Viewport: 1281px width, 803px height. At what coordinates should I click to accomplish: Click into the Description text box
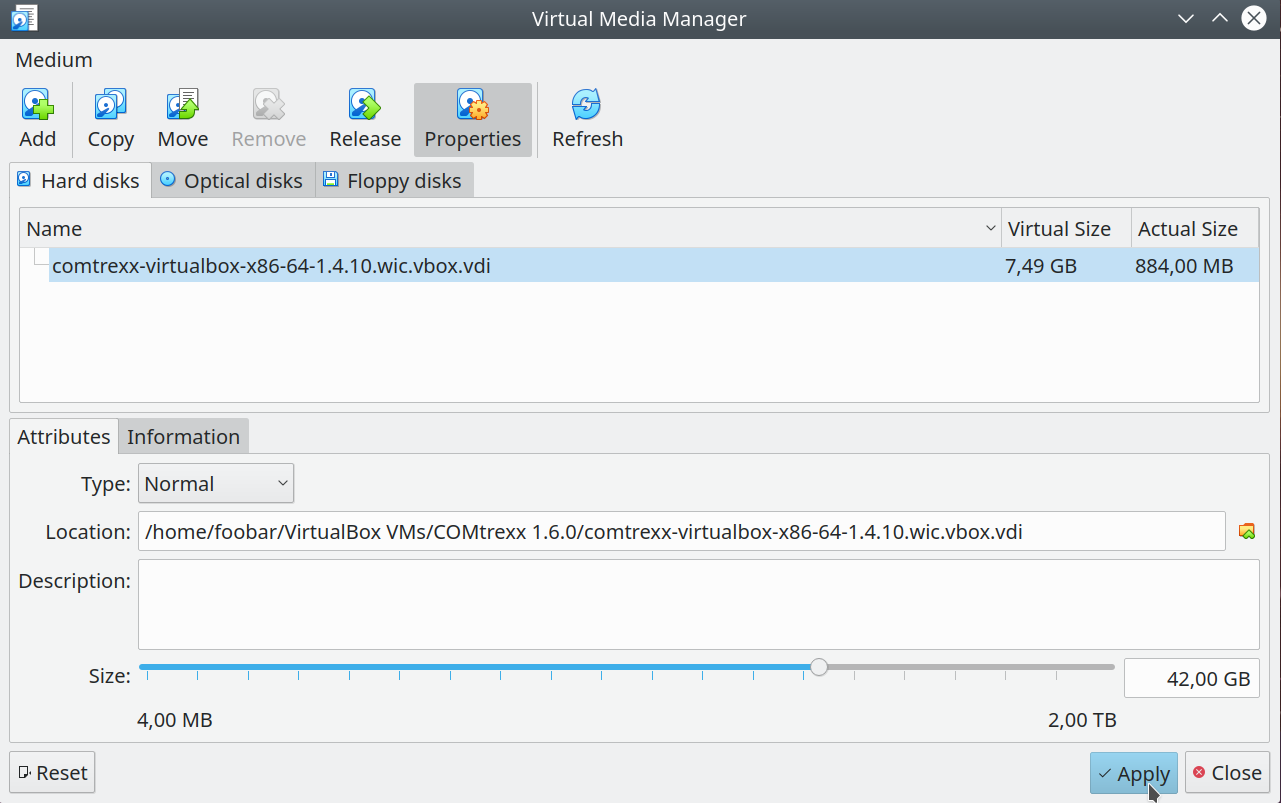coord(698,604)
